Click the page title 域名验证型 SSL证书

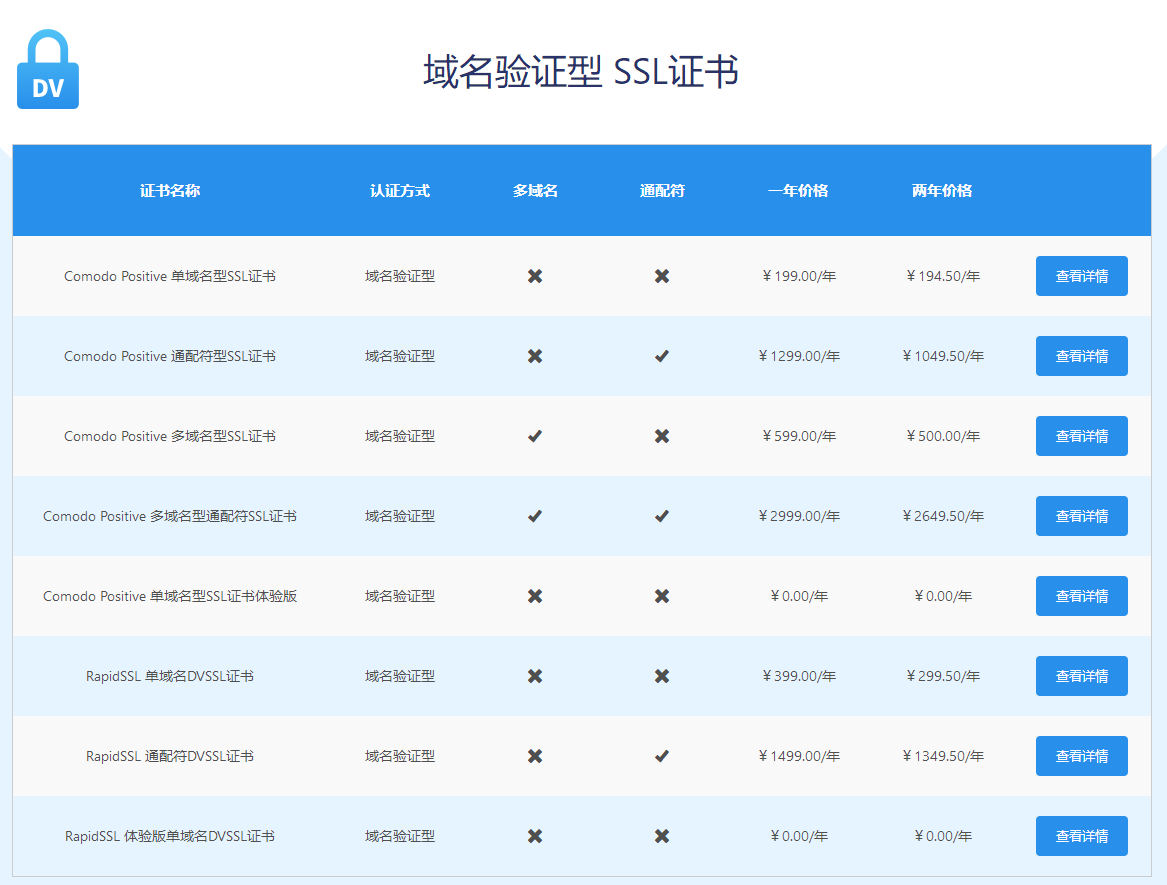[x=581, y=72]
